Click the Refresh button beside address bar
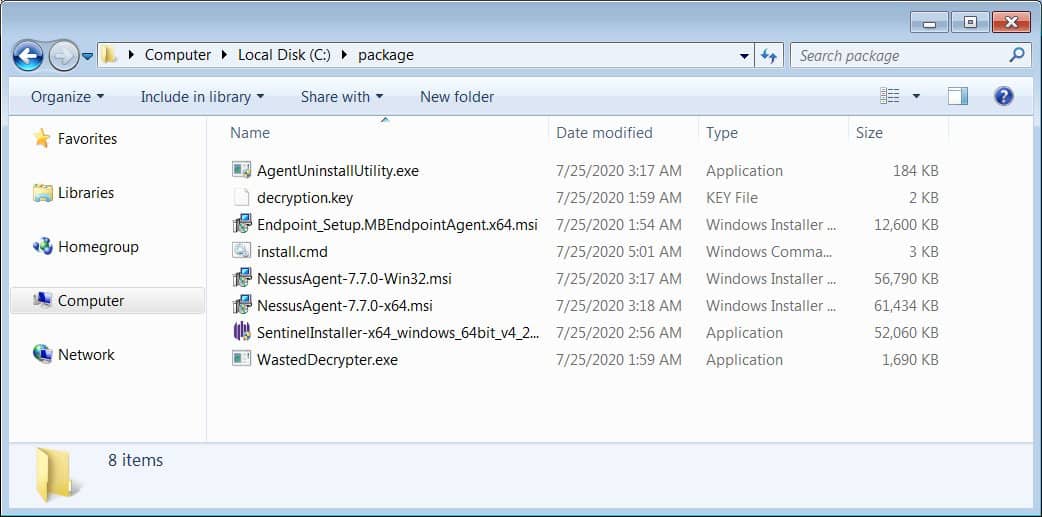Screen dimensions: 1042x517 point(769,56)
